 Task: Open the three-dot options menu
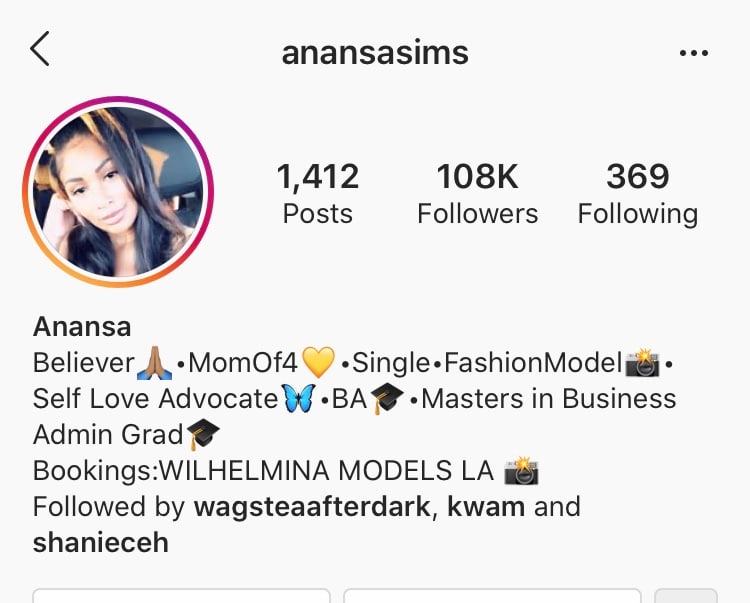coord(694,53)
